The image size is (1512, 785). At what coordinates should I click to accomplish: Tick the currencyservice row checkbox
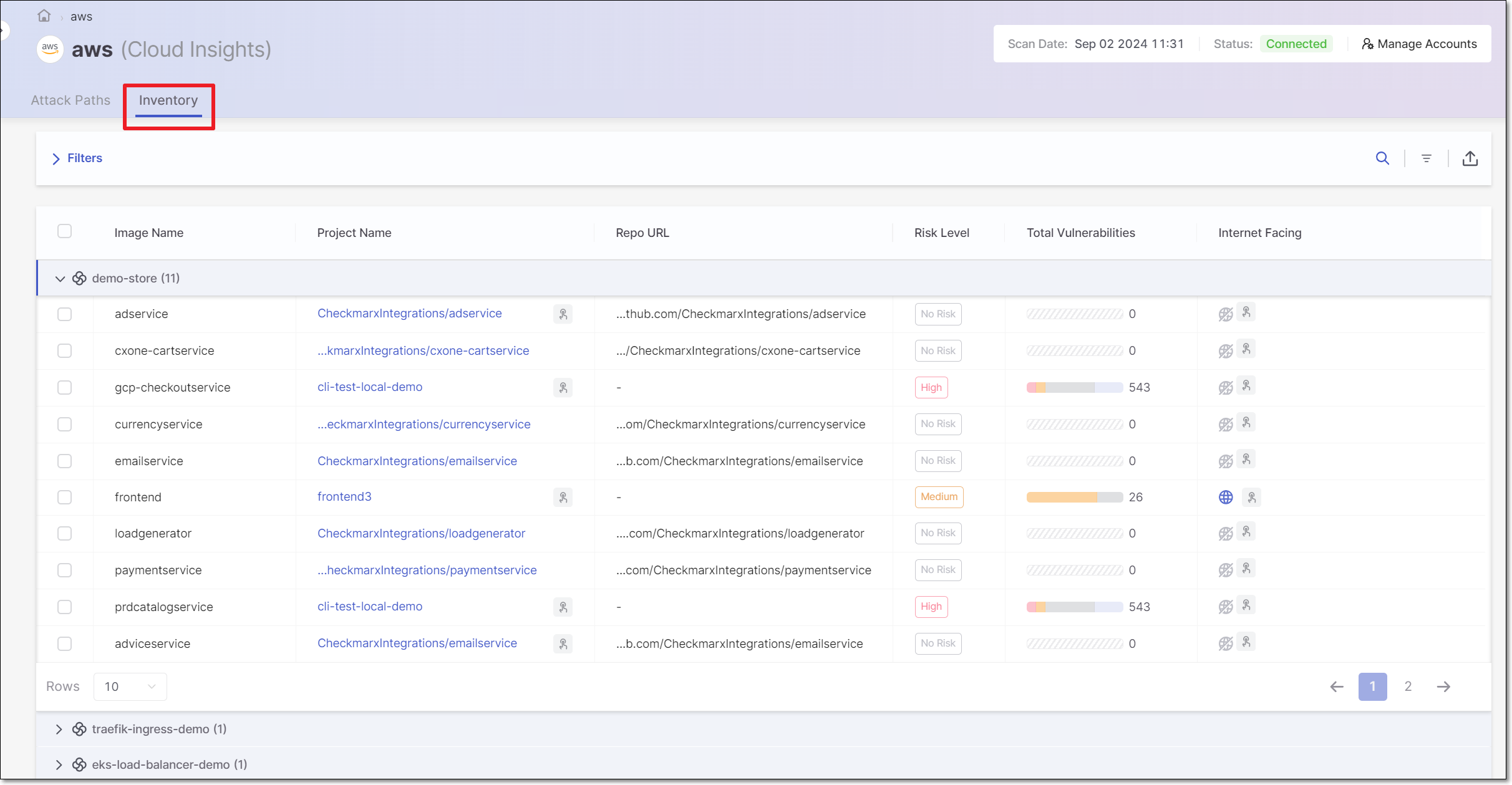click(64, 425)
